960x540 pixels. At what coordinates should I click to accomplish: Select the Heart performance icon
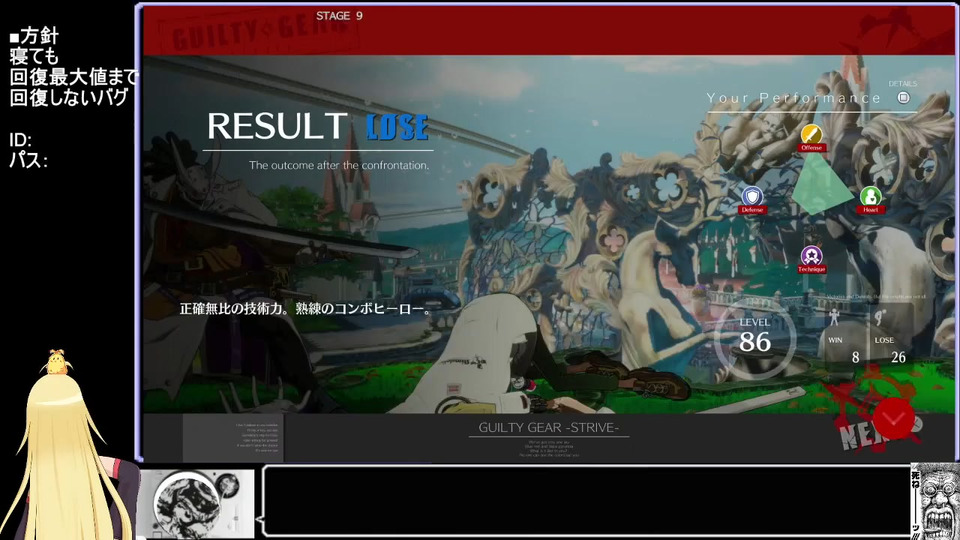(x=870, y=197)
